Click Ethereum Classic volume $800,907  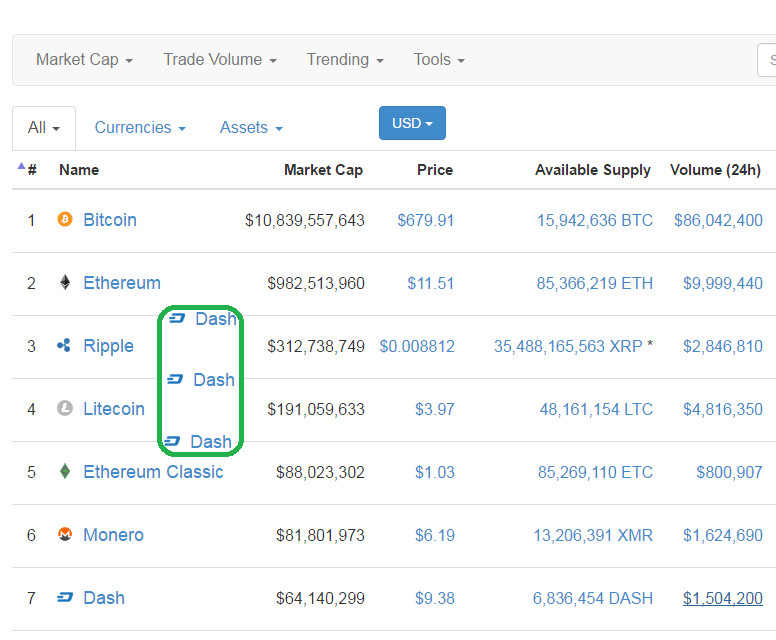[729, 472]
